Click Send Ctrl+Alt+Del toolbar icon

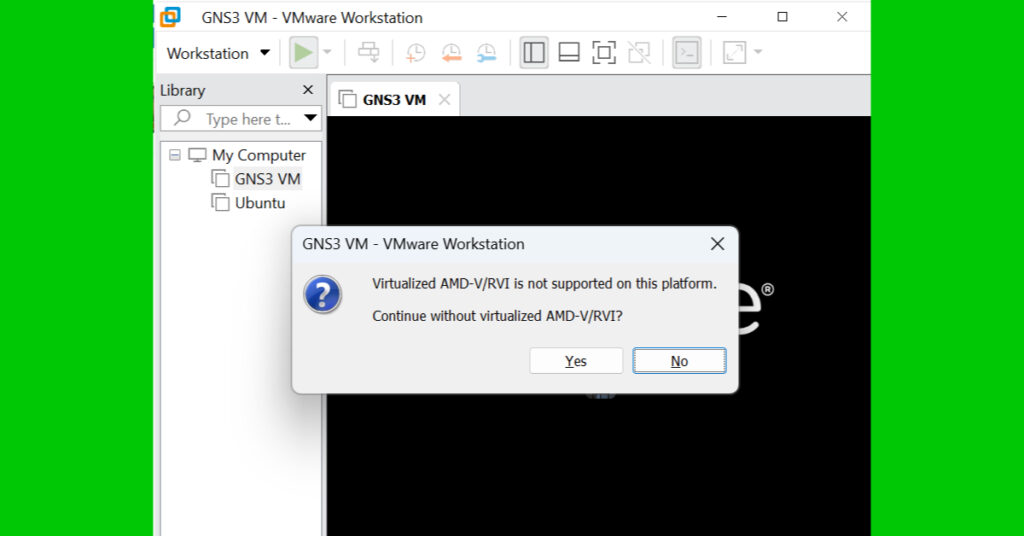click(x=368, y=52)
